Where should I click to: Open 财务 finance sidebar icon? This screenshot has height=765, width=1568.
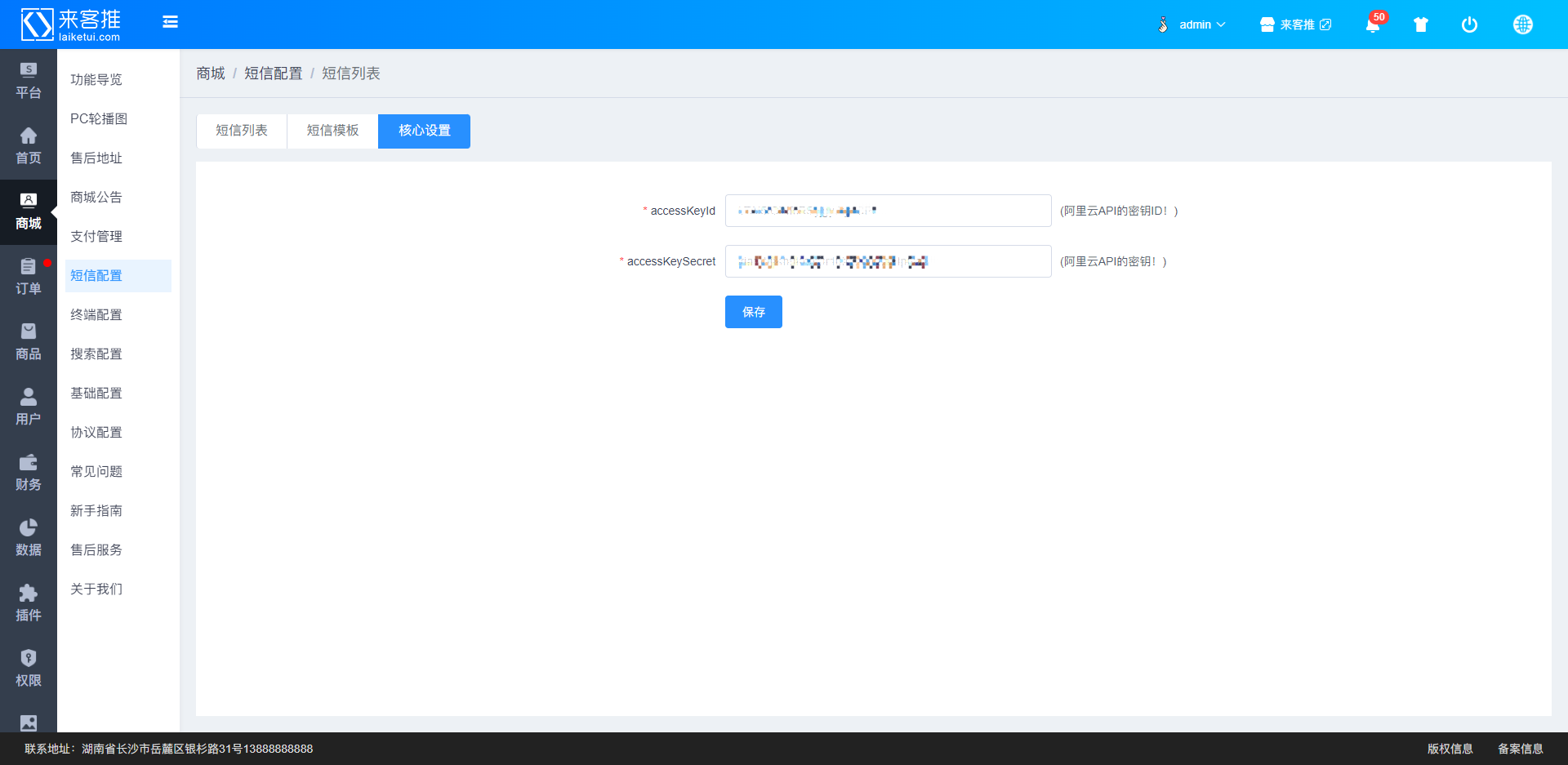click(x=29, y=474)
